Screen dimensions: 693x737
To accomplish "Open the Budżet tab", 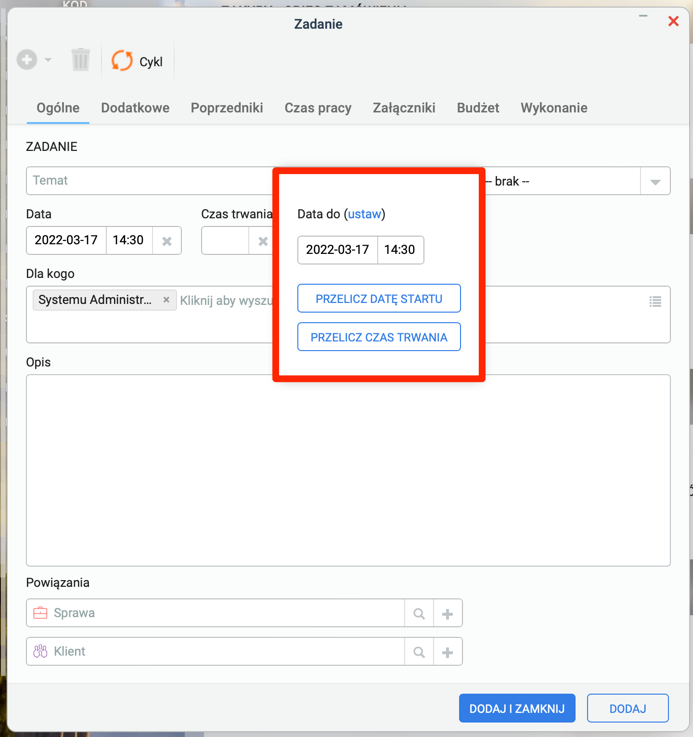I will point(478,108).
